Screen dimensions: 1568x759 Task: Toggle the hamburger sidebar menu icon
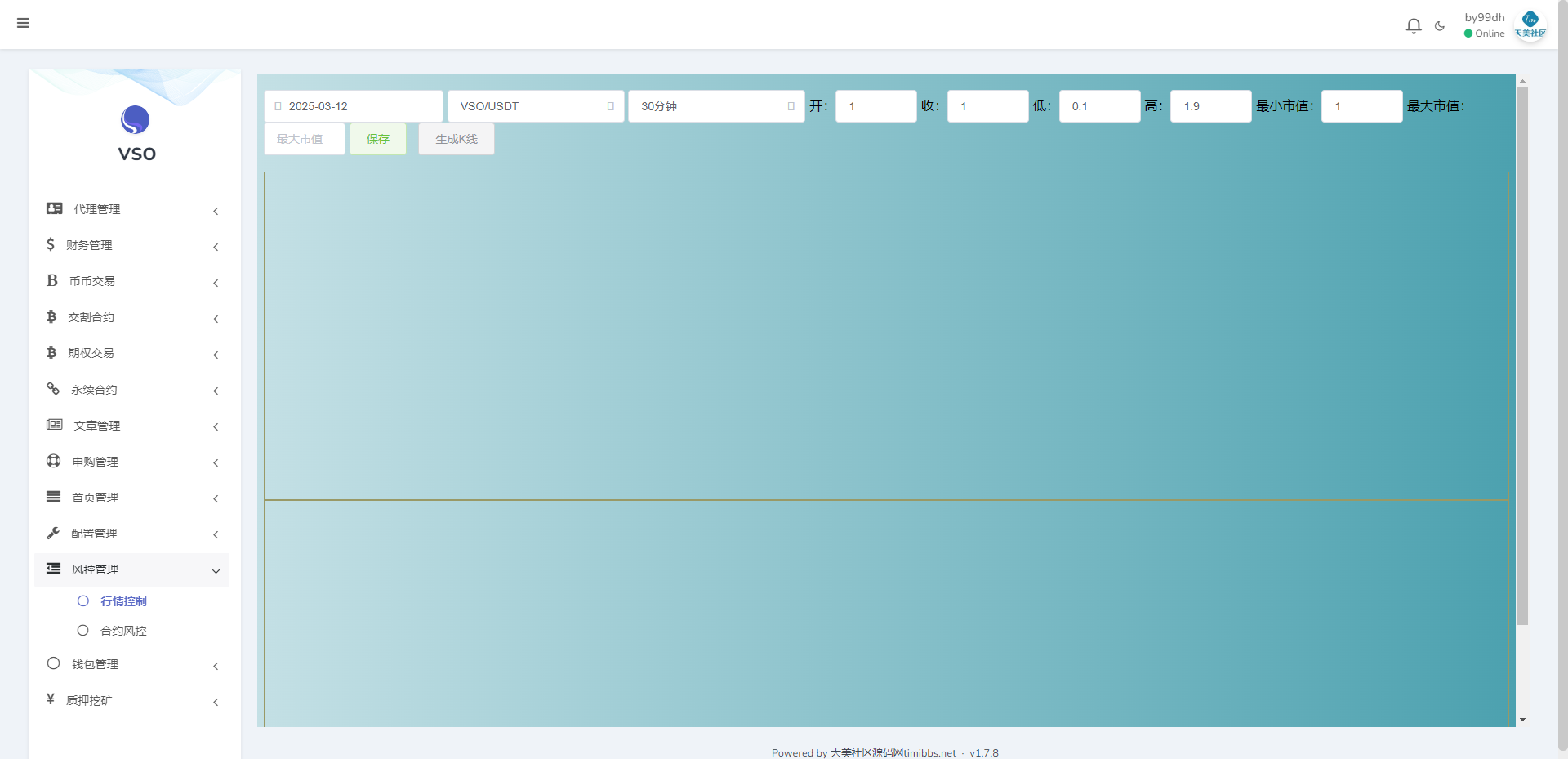[23, 23]
